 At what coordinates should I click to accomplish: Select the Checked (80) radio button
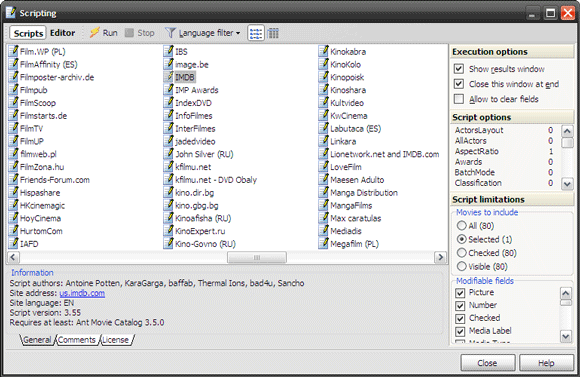[x=461, y=253]
